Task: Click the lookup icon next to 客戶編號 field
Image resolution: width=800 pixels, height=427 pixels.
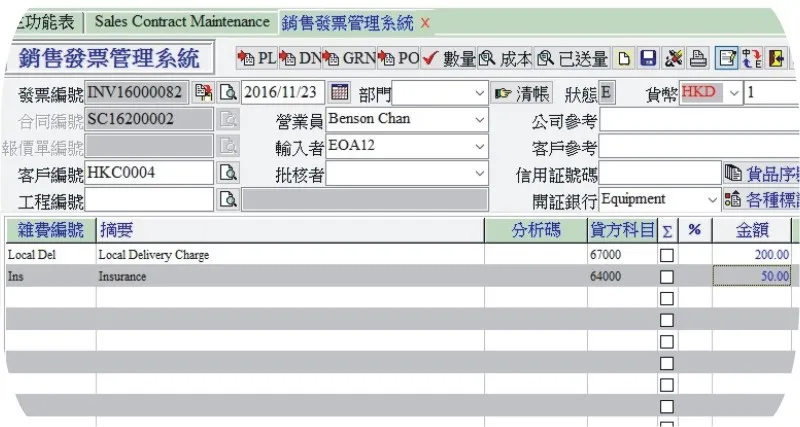Action: pyautogui.click(x=228, y=173)
